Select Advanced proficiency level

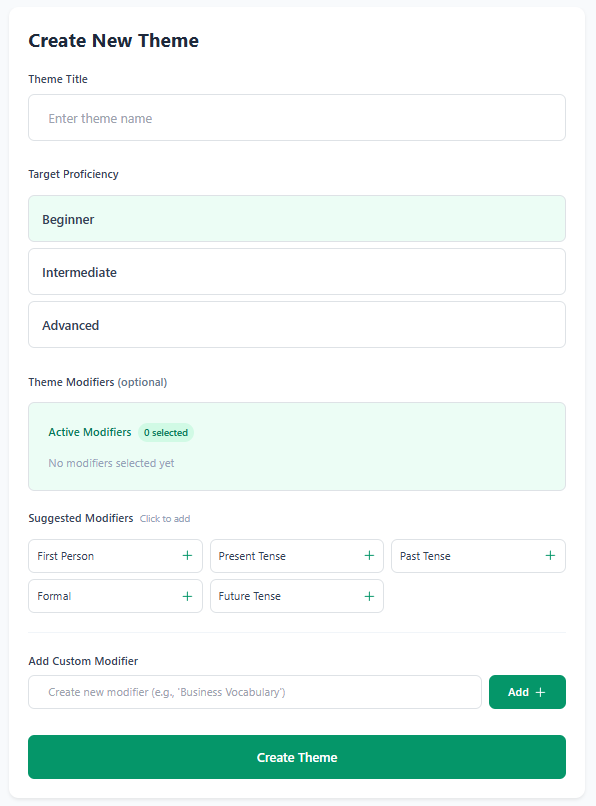point(297,324)
